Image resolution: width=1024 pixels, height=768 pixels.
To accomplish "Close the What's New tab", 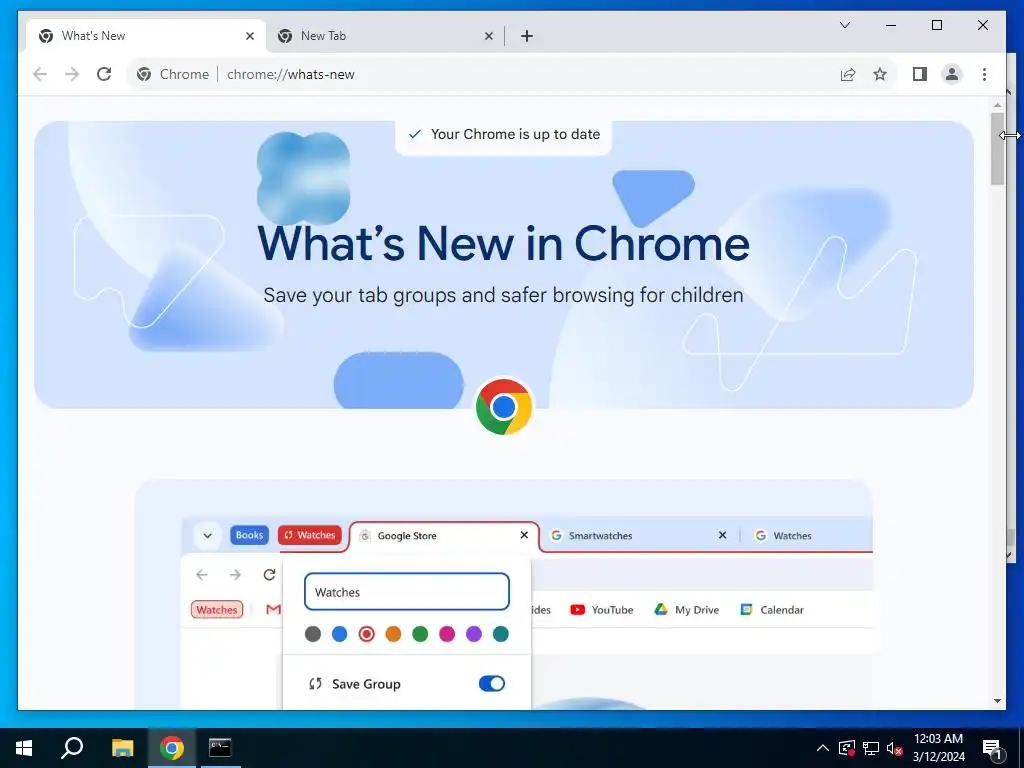I will coord(249,36).
